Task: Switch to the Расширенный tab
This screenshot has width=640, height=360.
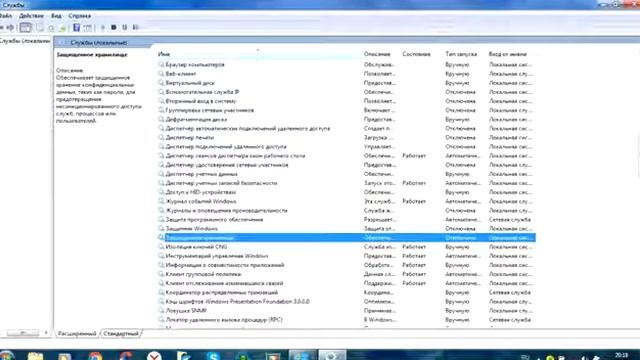Action: (x=77, y=333)
